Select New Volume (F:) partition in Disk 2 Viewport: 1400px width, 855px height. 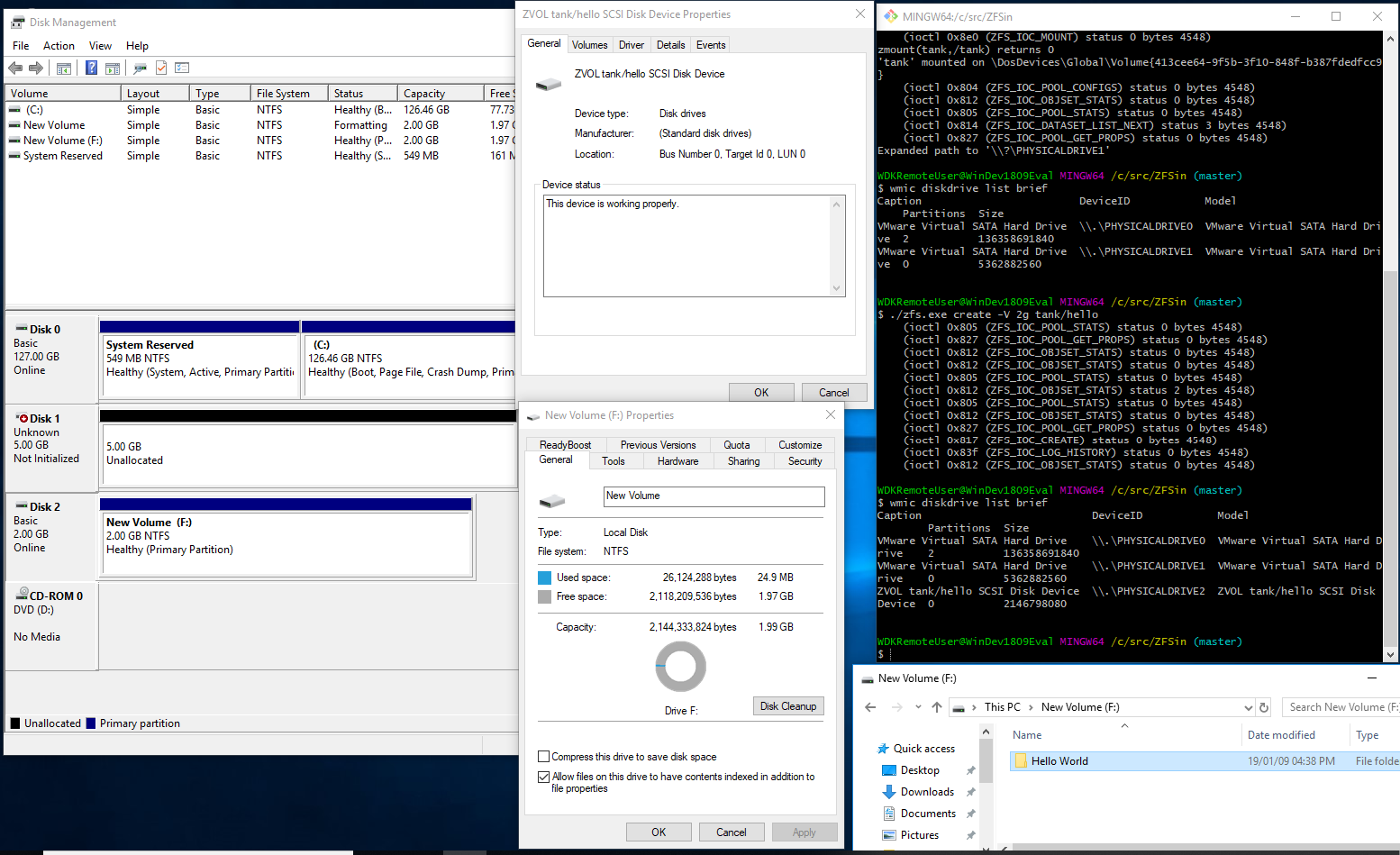point(286,543)
